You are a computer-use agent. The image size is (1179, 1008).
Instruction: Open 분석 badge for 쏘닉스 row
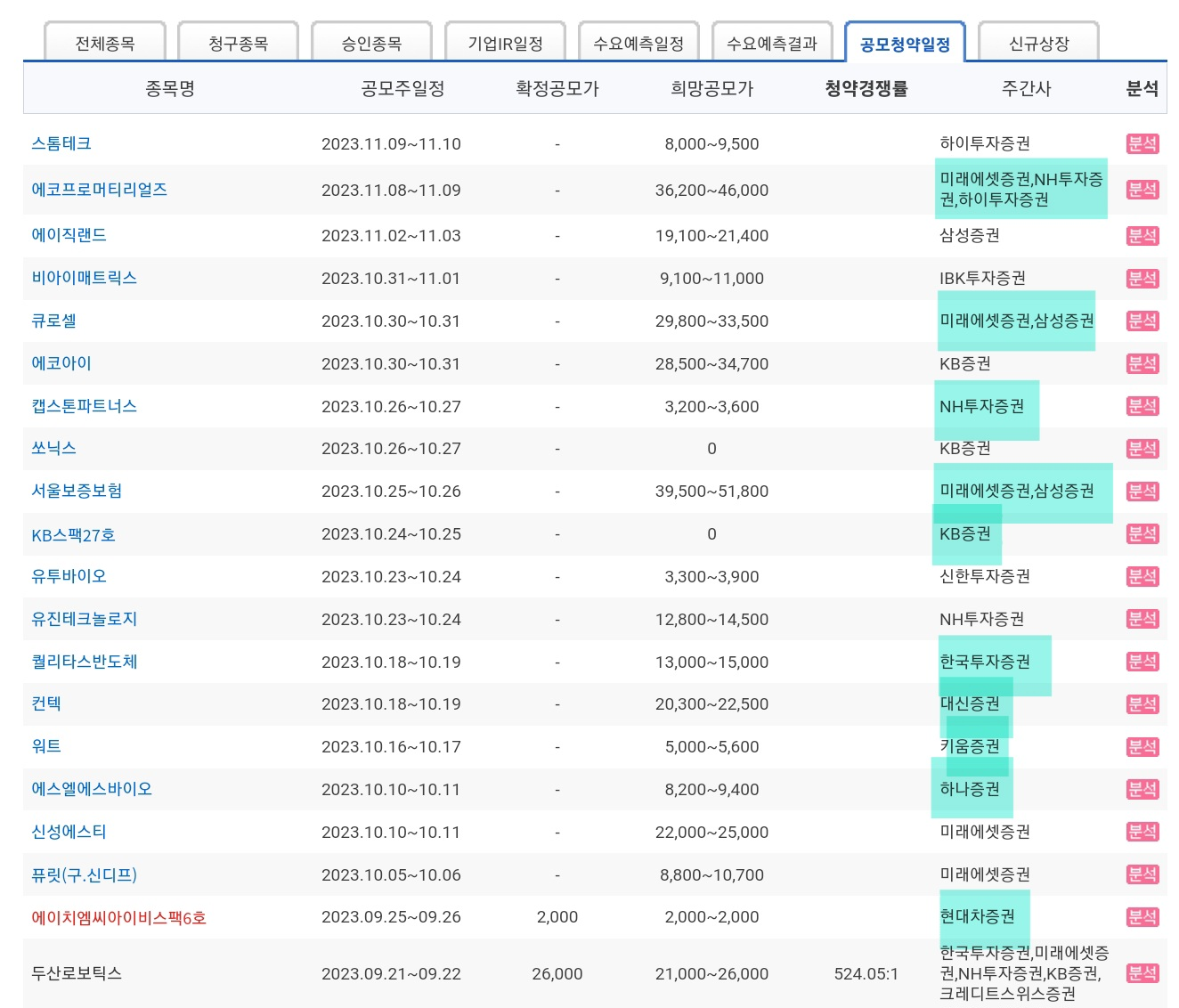[1142, 449]
